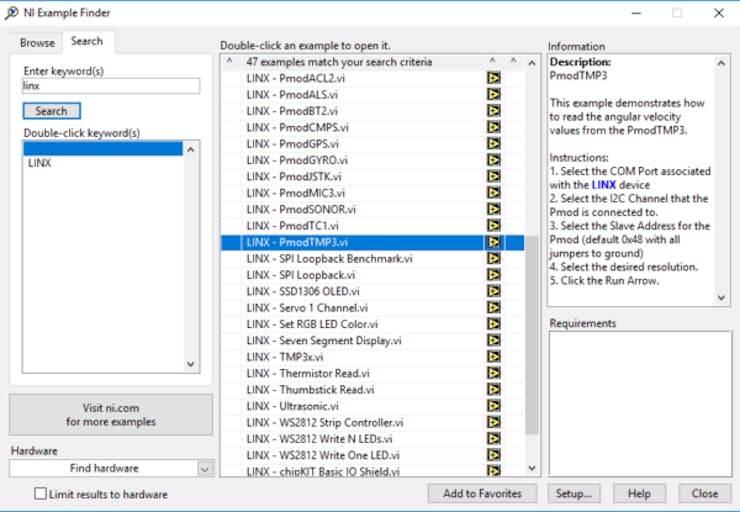
Task: Click the examples list scrollbar thumb
Action: tap(532, 335)
